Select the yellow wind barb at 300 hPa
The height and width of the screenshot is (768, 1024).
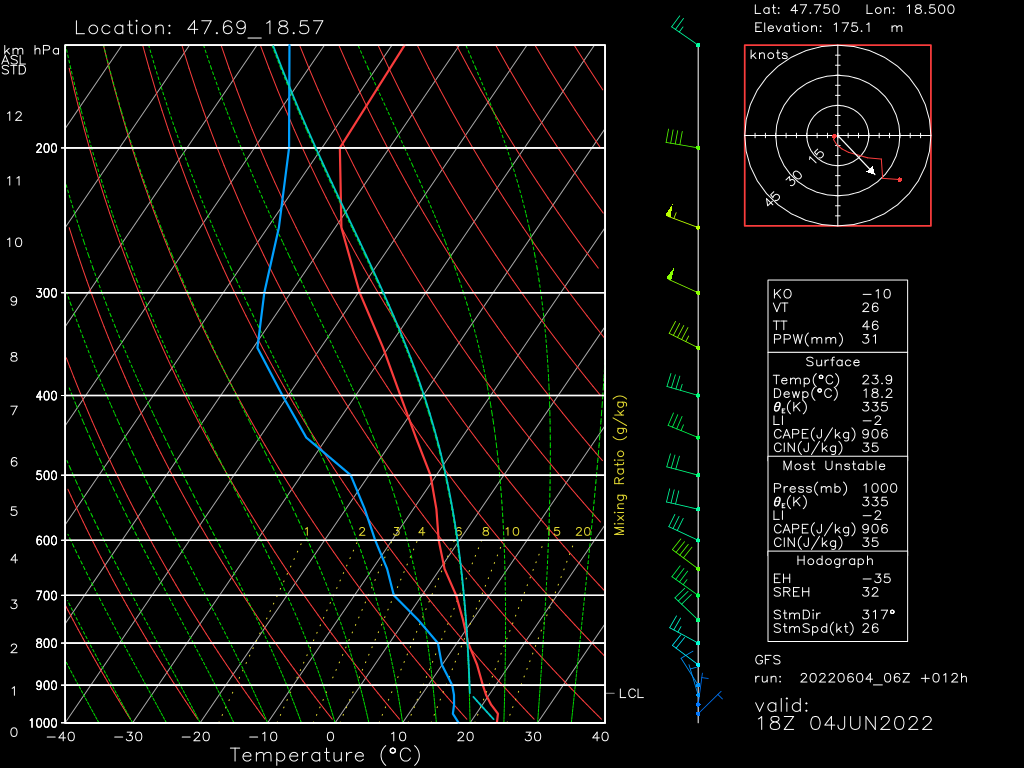680,283
